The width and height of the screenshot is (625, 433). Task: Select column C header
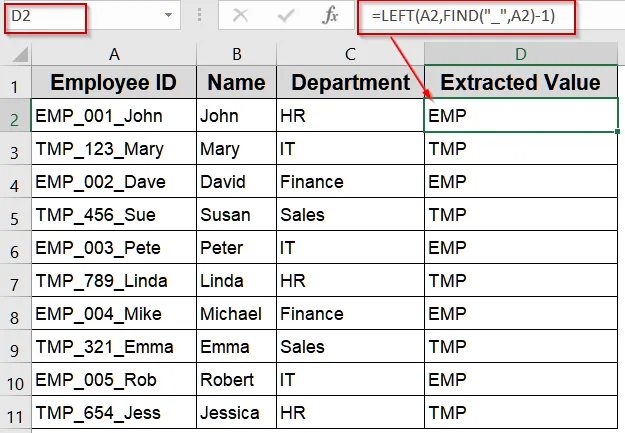(350, 54)
